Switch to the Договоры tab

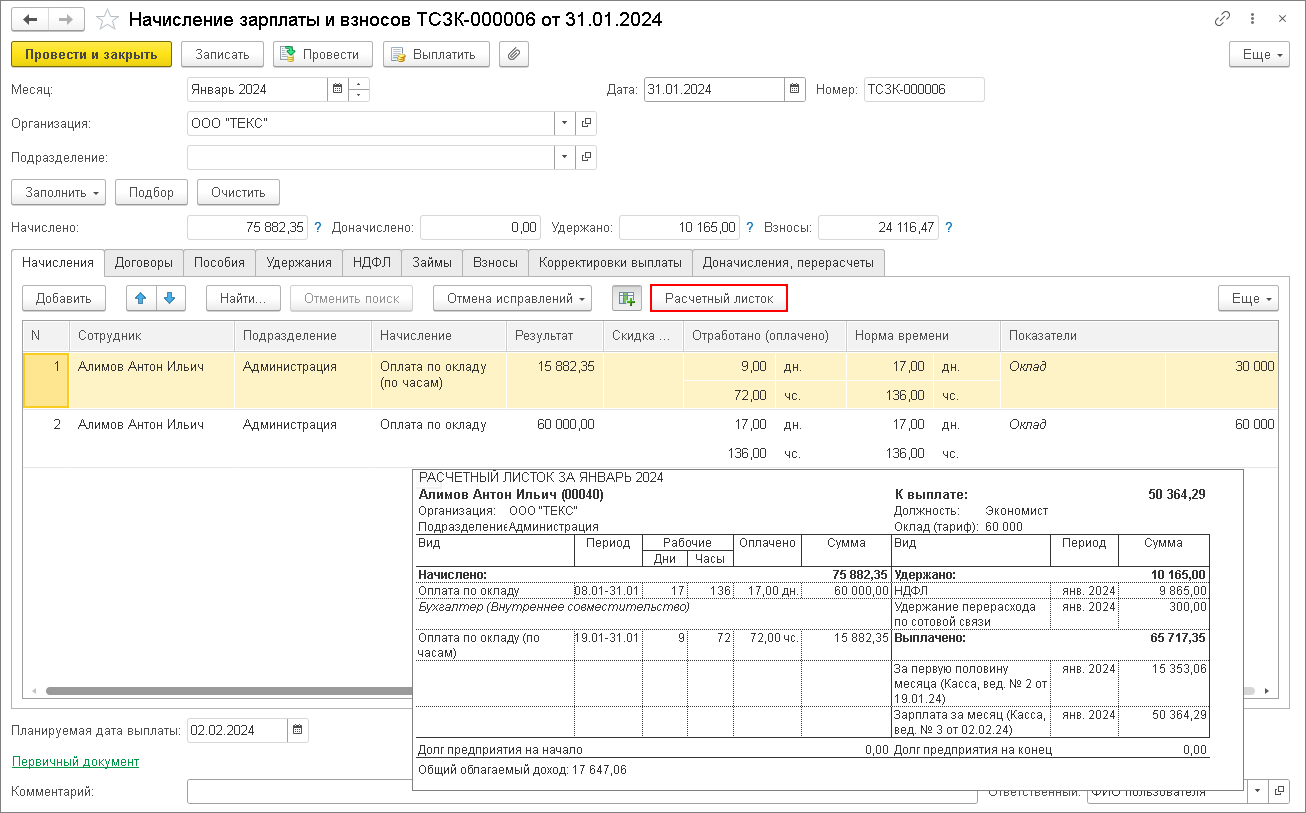[144, 262]
